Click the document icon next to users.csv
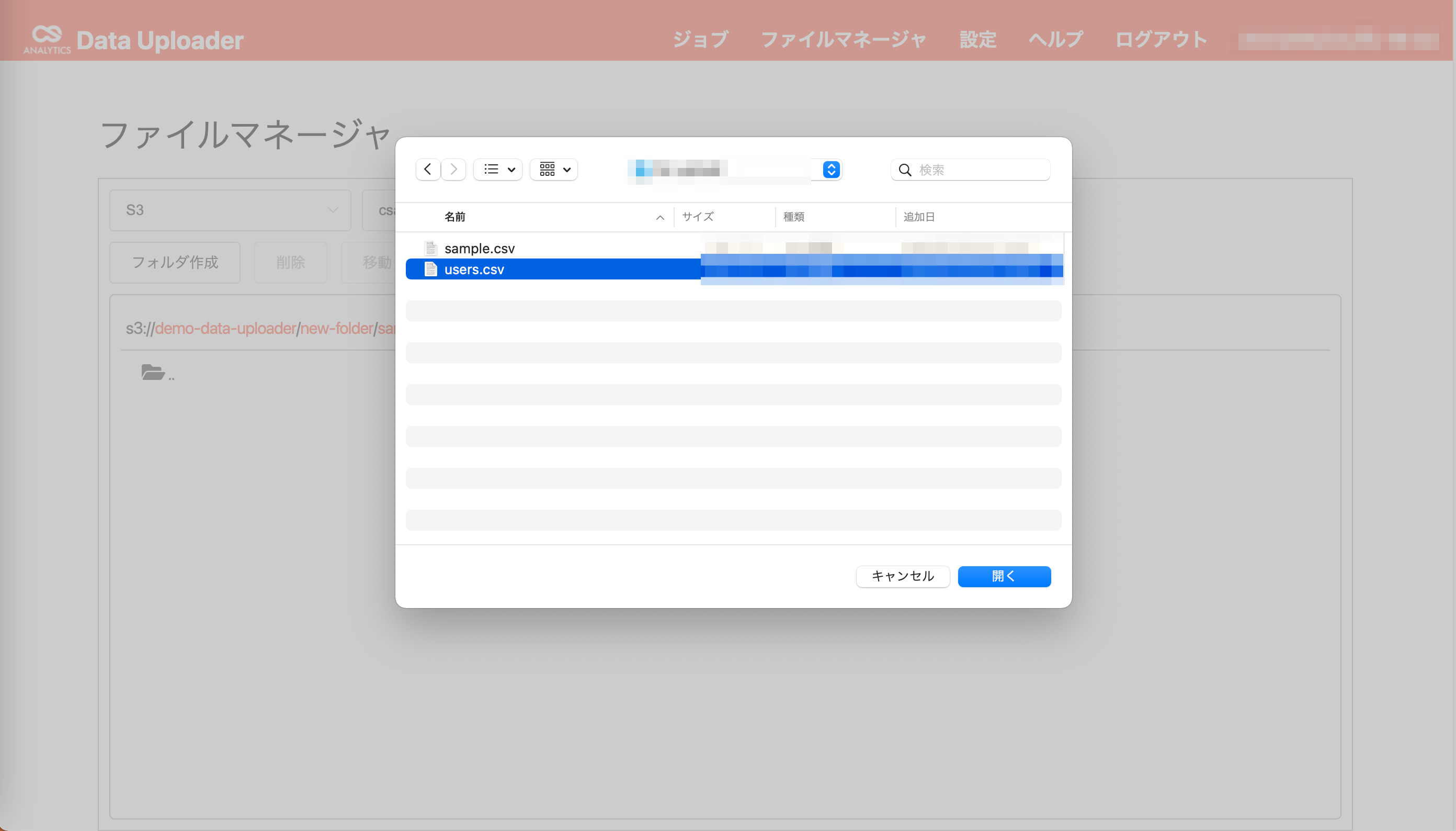 coord(430,269)
